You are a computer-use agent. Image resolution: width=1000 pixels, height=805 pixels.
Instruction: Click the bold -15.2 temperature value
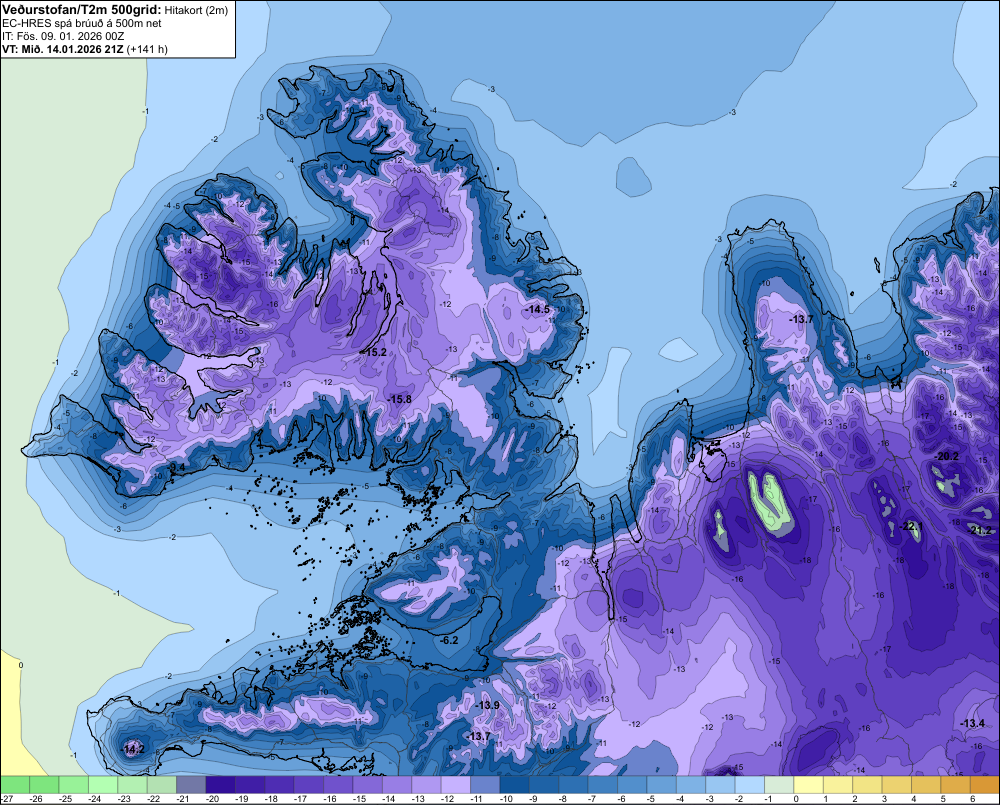click(x=374, y=352)
